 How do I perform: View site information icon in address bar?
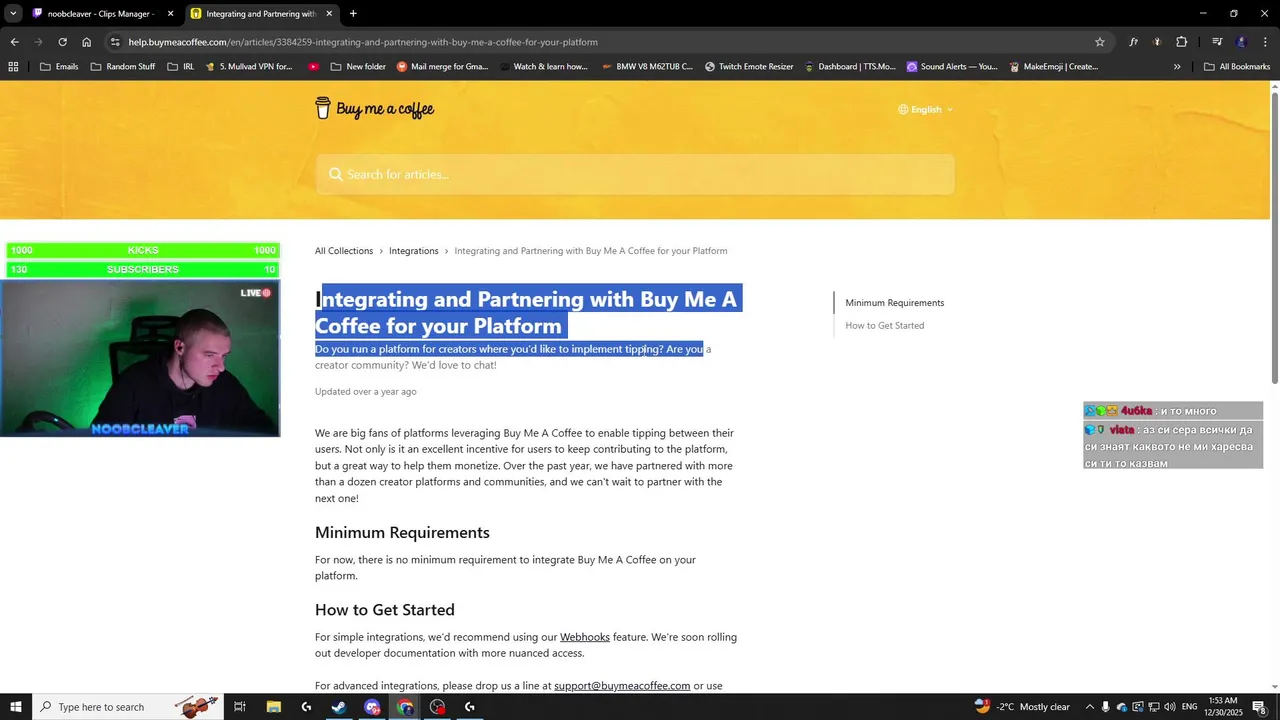116,42
